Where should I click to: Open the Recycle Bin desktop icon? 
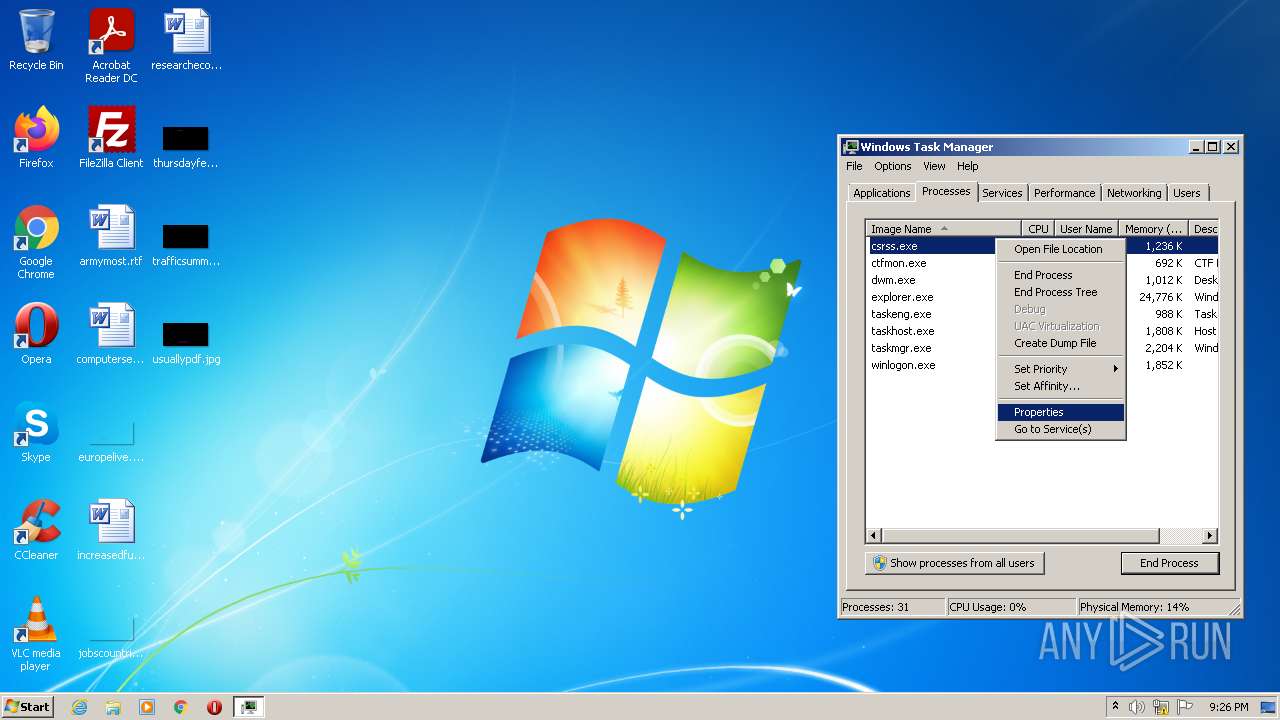pos(36,40)
